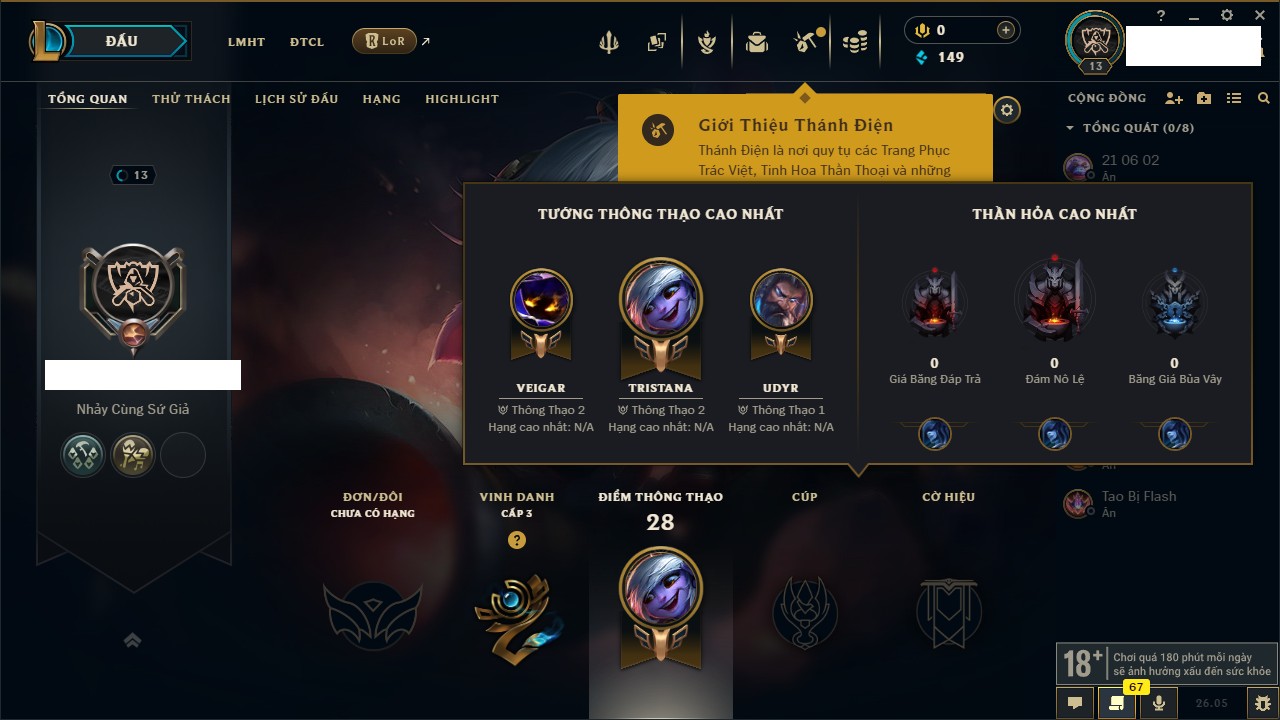This screenshot has width=1280, height=720.
Task: Expand the banner double-chevron arrow
Action: (133, 641)
